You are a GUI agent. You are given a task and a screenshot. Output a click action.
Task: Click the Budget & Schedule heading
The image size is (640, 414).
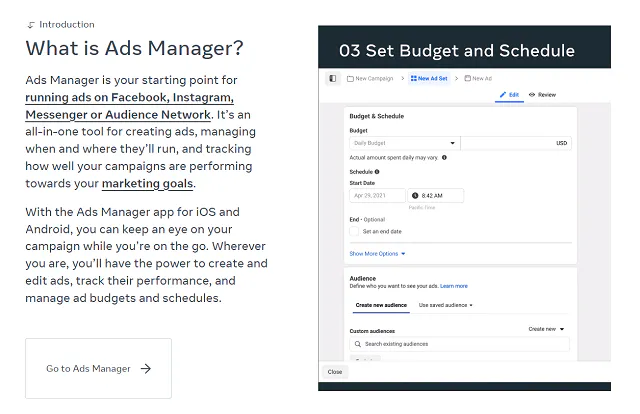(x=377, y=116)
